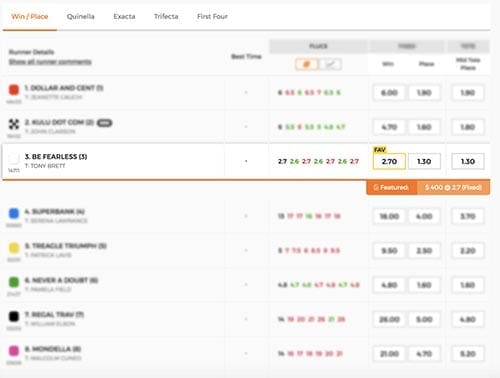This screenshot has width=500, height=378.
Task: Click Regal Trav black silk icon
Action: (x=14, y=316)
